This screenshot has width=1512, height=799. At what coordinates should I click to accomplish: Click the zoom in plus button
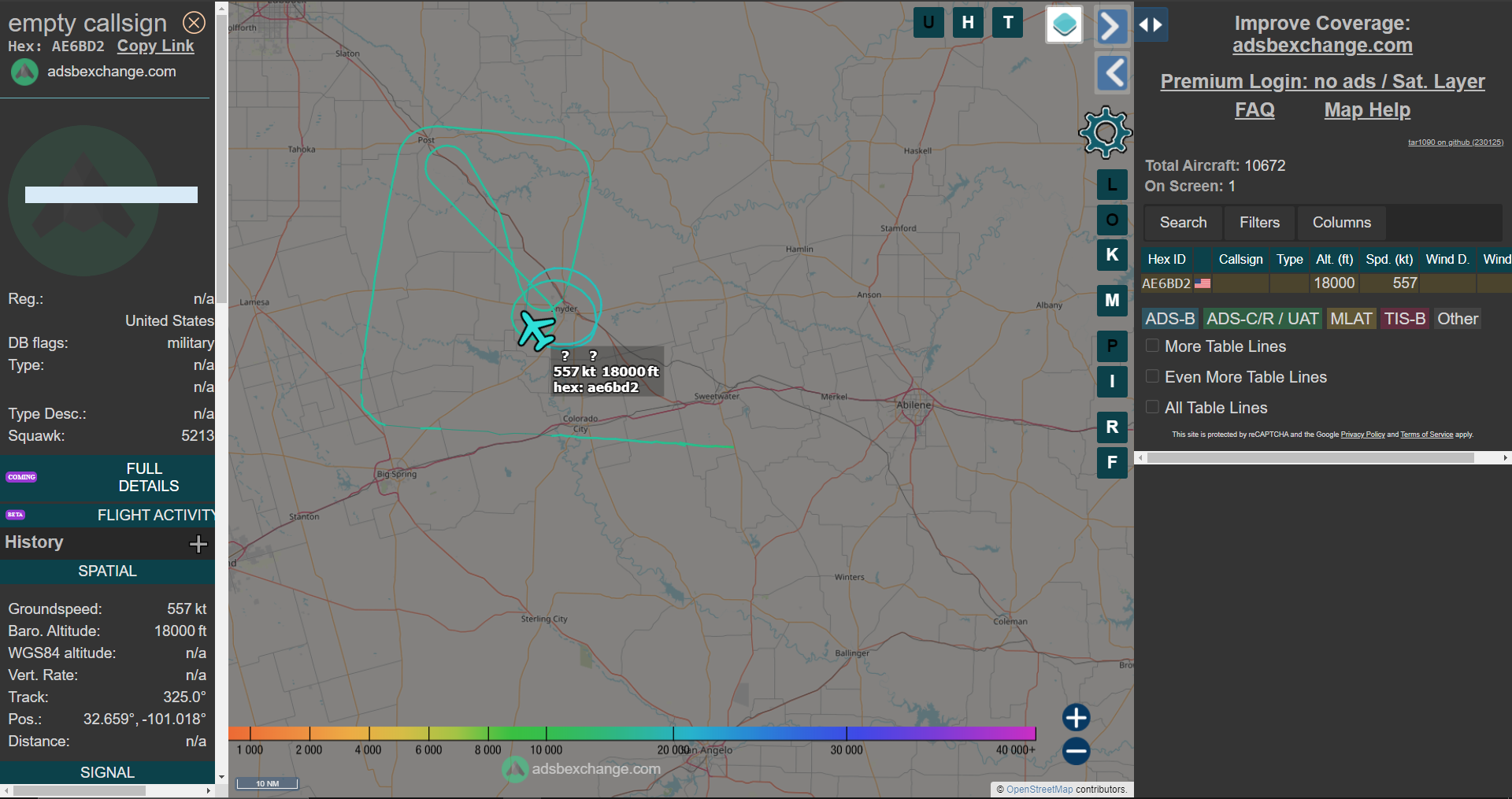click(1076, 717)
